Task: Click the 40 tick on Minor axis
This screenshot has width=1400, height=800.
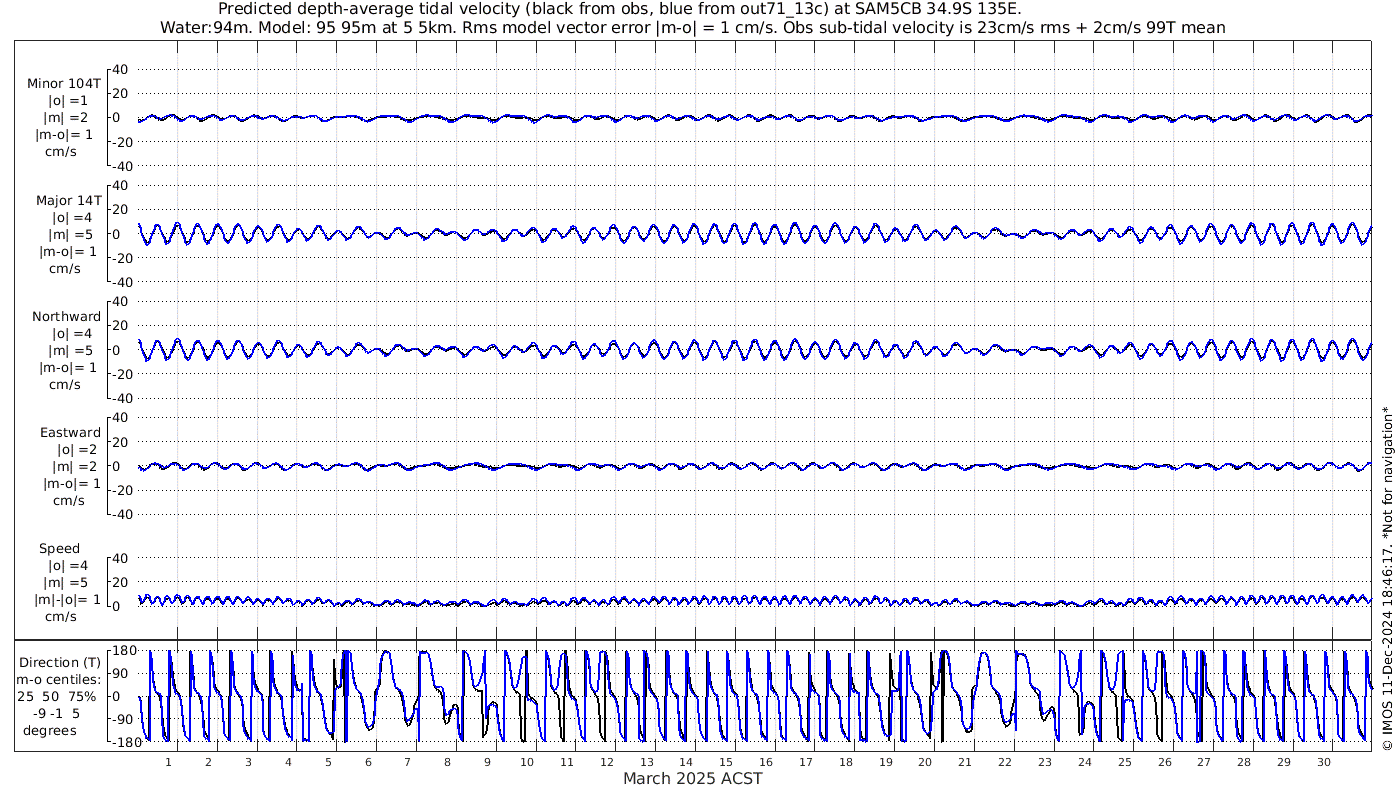Action: point(120,69)
